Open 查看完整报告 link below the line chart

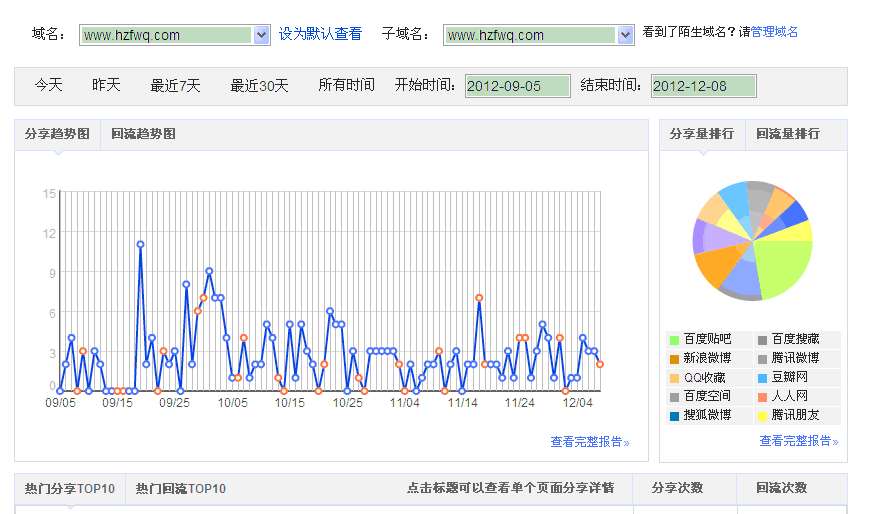pyautogui.click(x=589, y=442)
